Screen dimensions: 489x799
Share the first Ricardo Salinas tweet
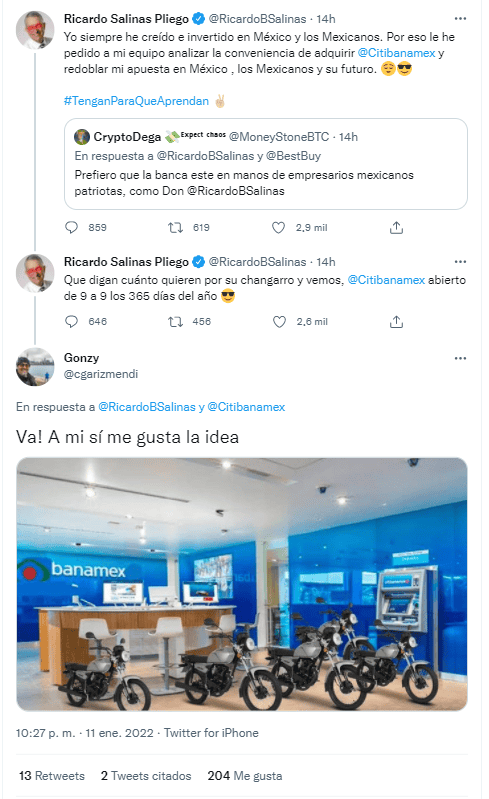(x=396, y=227)
